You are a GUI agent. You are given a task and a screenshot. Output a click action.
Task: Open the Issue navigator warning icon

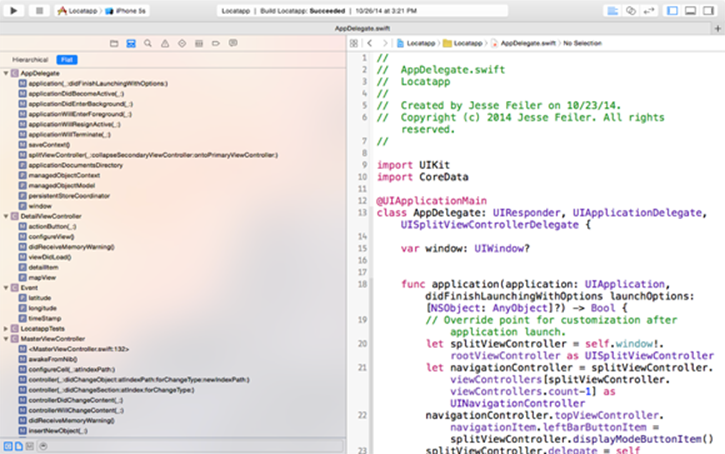165,43
